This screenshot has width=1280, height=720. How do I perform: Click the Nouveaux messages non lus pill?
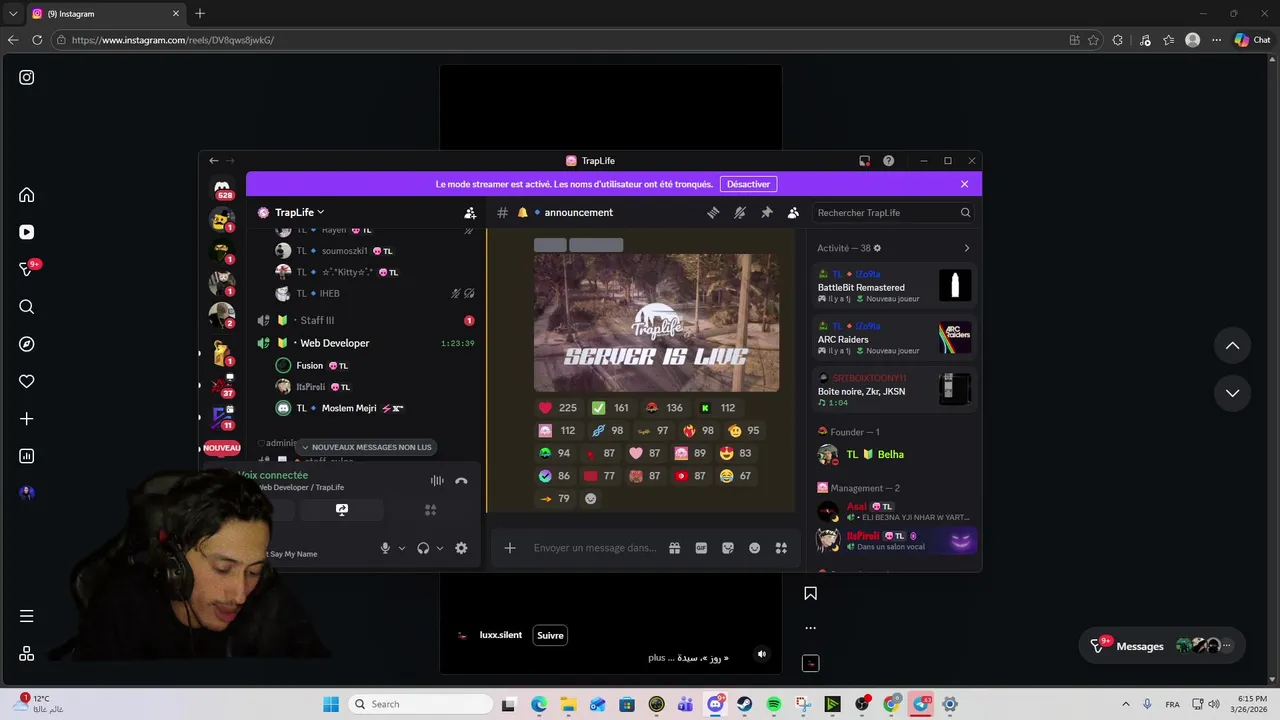pyautogui.click(x=366, y=447)
